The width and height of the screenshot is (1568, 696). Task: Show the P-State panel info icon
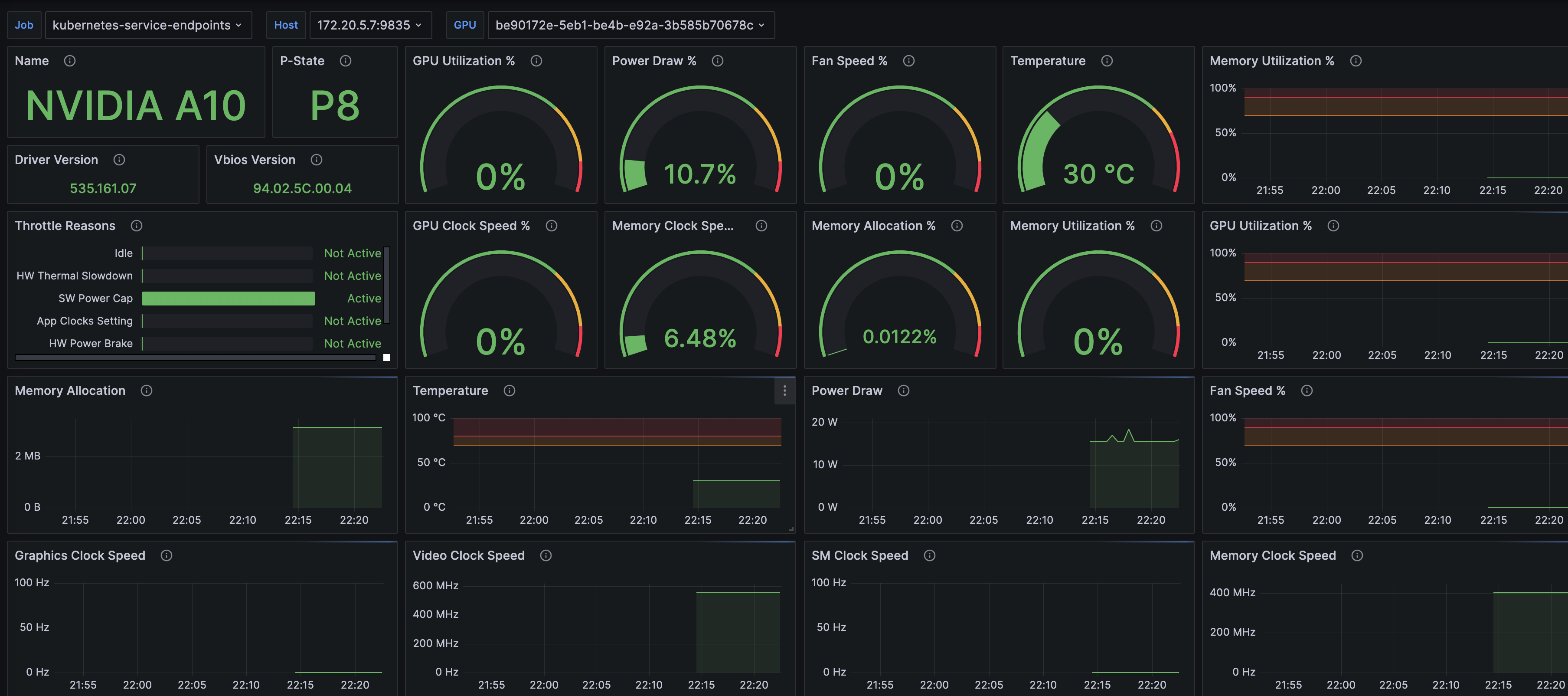pyautogui.click(x=346, y=61)
